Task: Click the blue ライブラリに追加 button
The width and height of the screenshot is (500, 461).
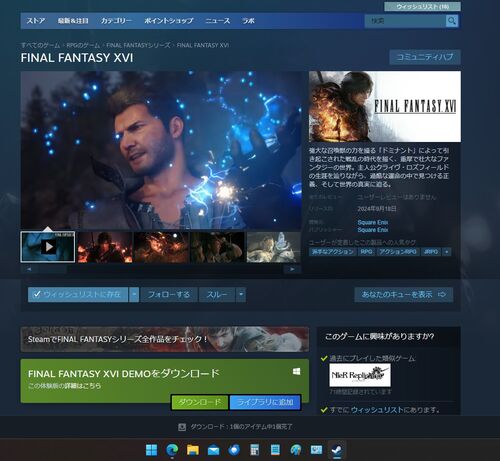Action: (265, 402)
